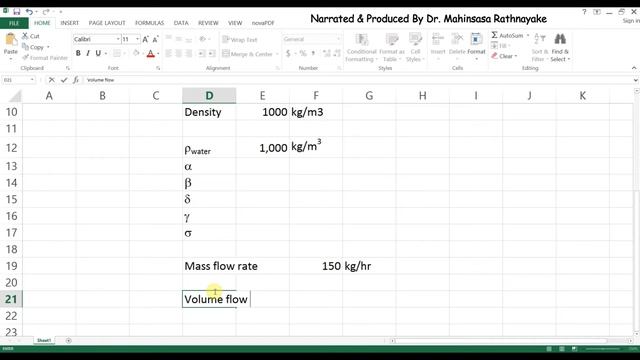The image size is (640, 360).
Task: Save the workbook from quick access toolbar
Action: 17,12
